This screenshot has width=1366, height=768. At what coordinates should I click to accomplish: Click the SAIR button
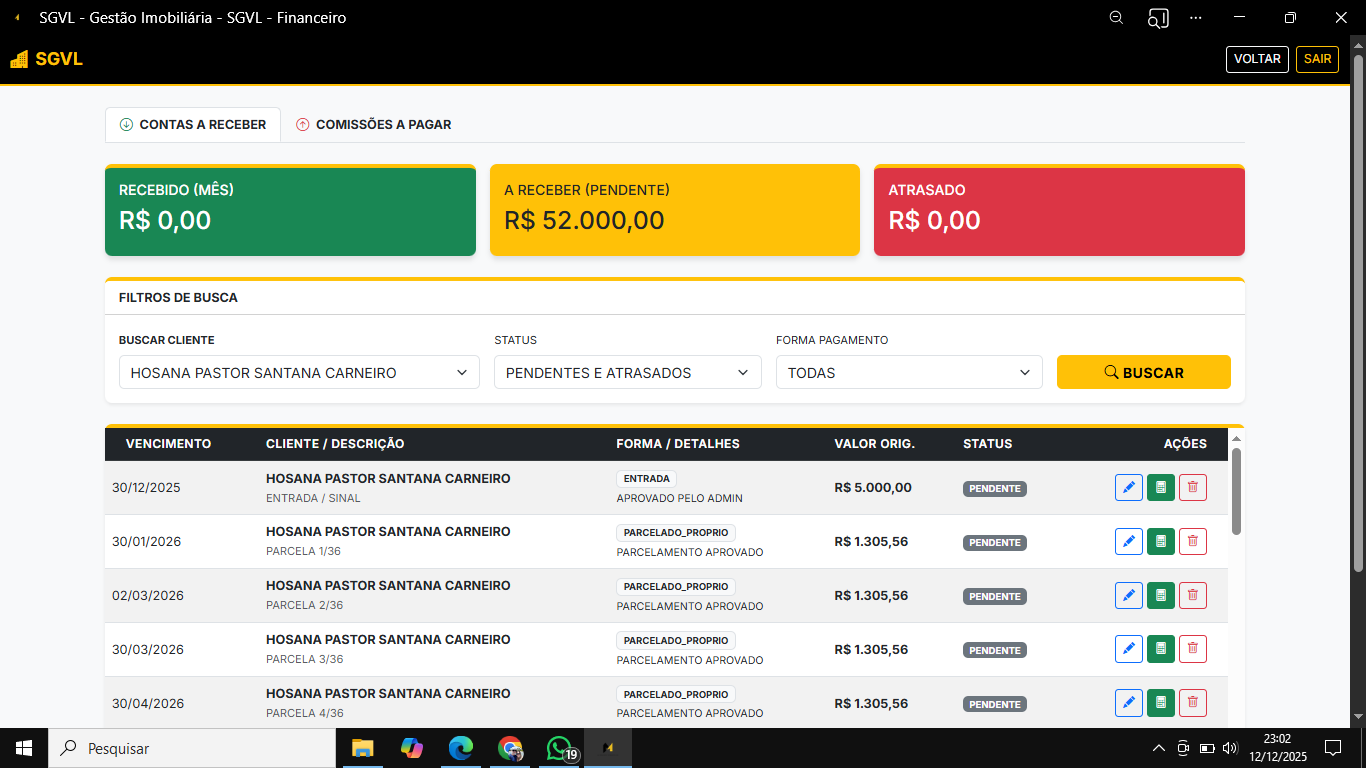(x=1317, y=59)
